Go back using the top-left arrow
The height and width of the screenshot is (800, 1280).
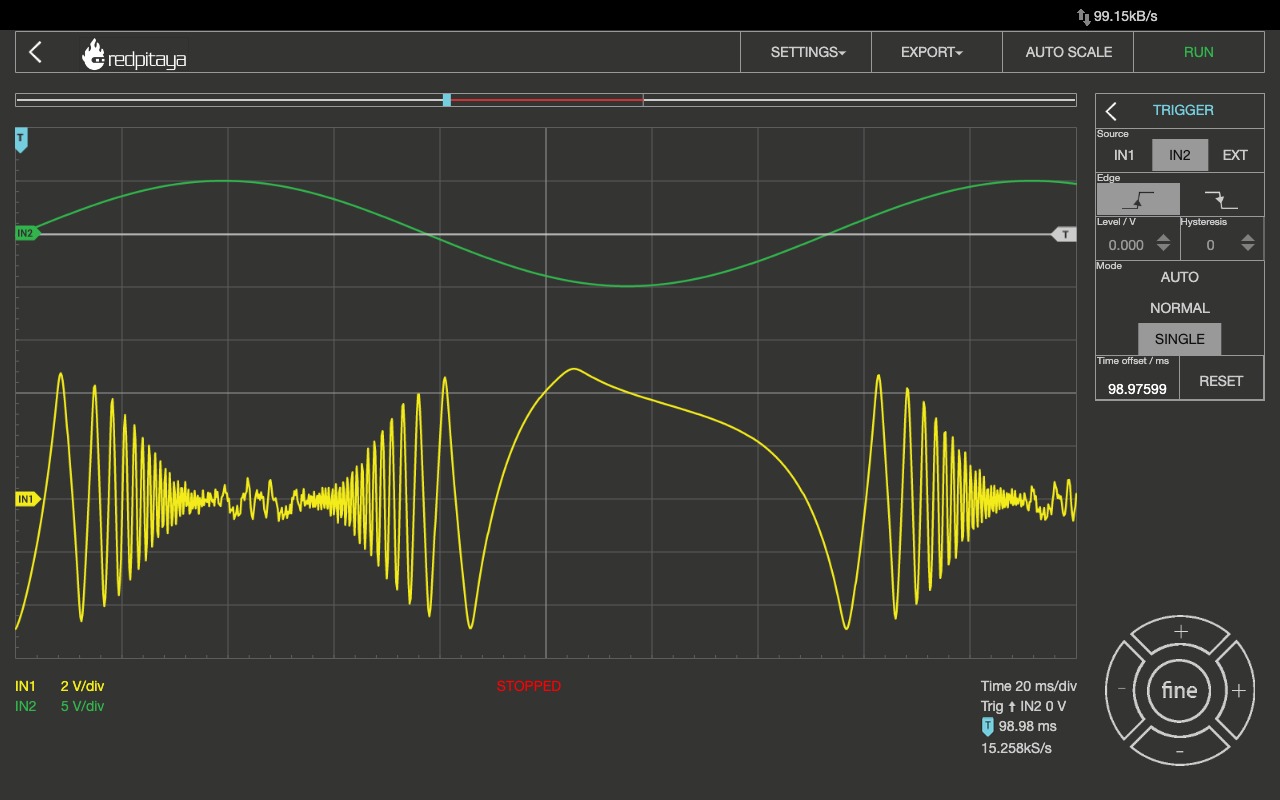tap(36, 52)
